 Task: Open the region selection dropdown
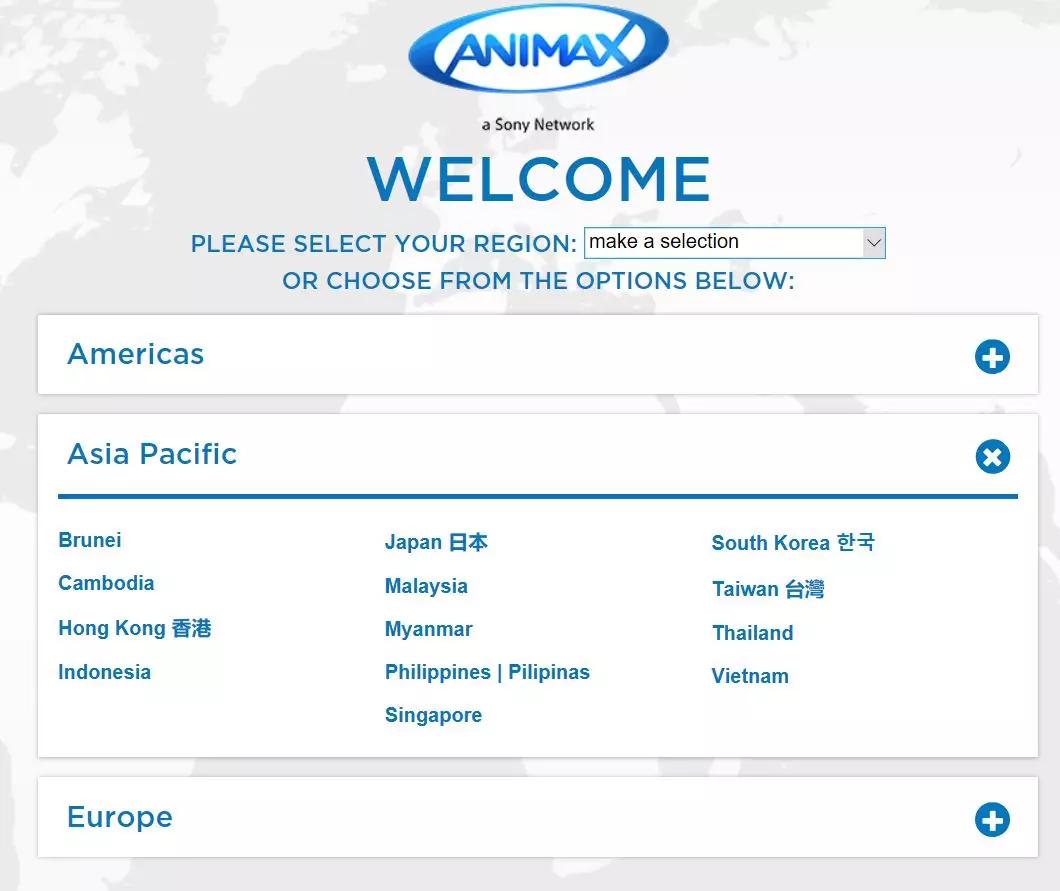(x=735, y=243)
